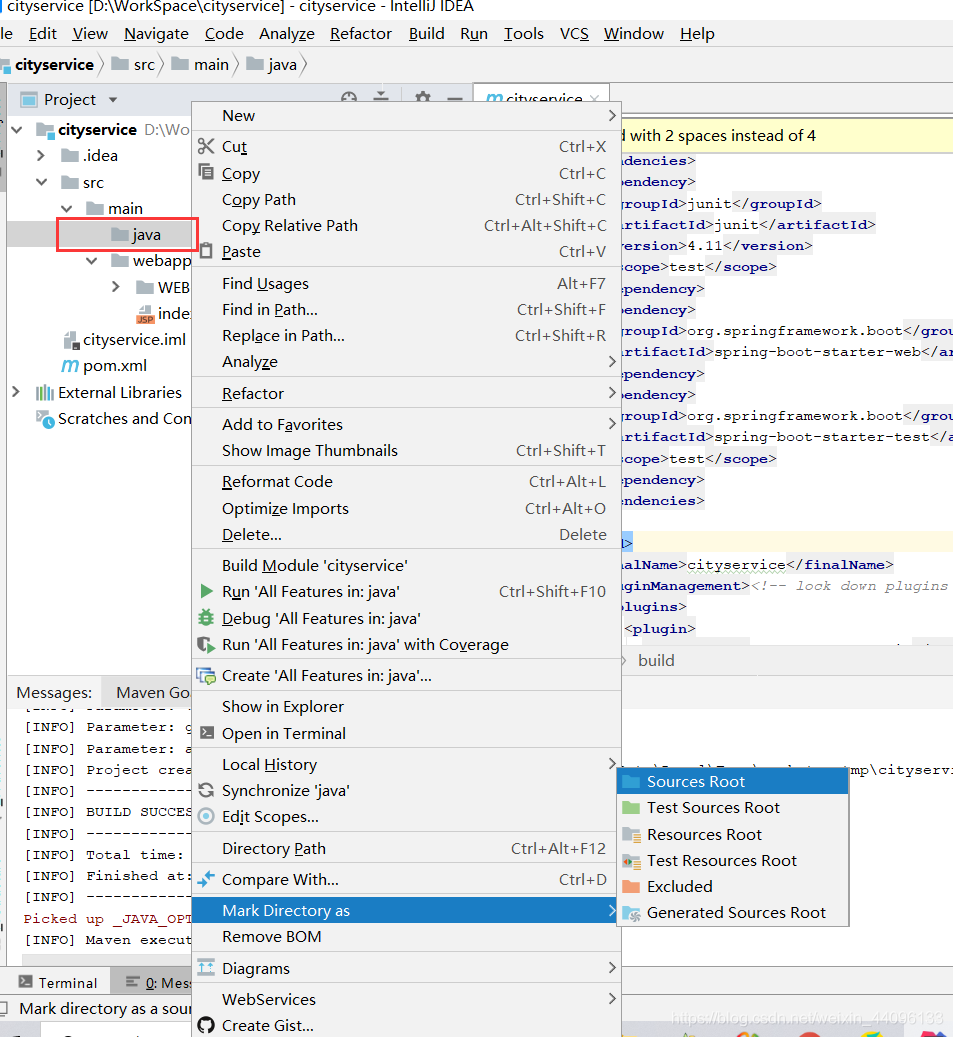Image resolution: width=953 pixels, height=1037 pixels.
Task: Click the Diagrams icon in the context menu
Action: (207, 968)
